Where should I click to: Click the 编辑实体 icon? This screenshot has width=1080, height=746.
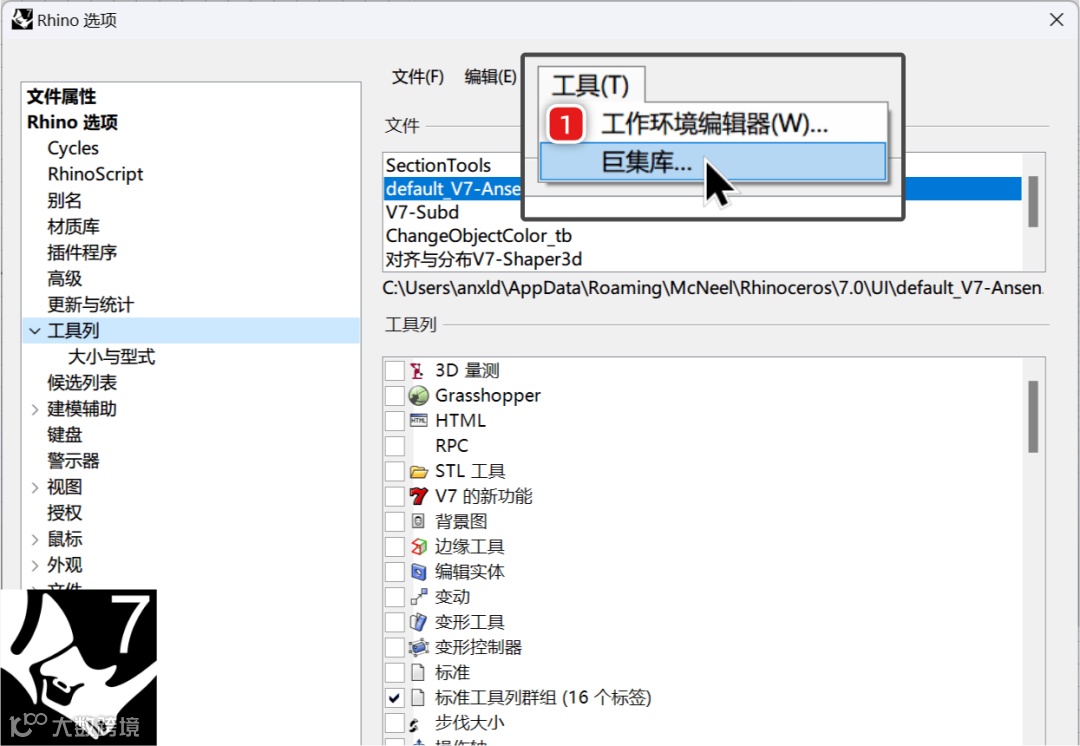418,572
